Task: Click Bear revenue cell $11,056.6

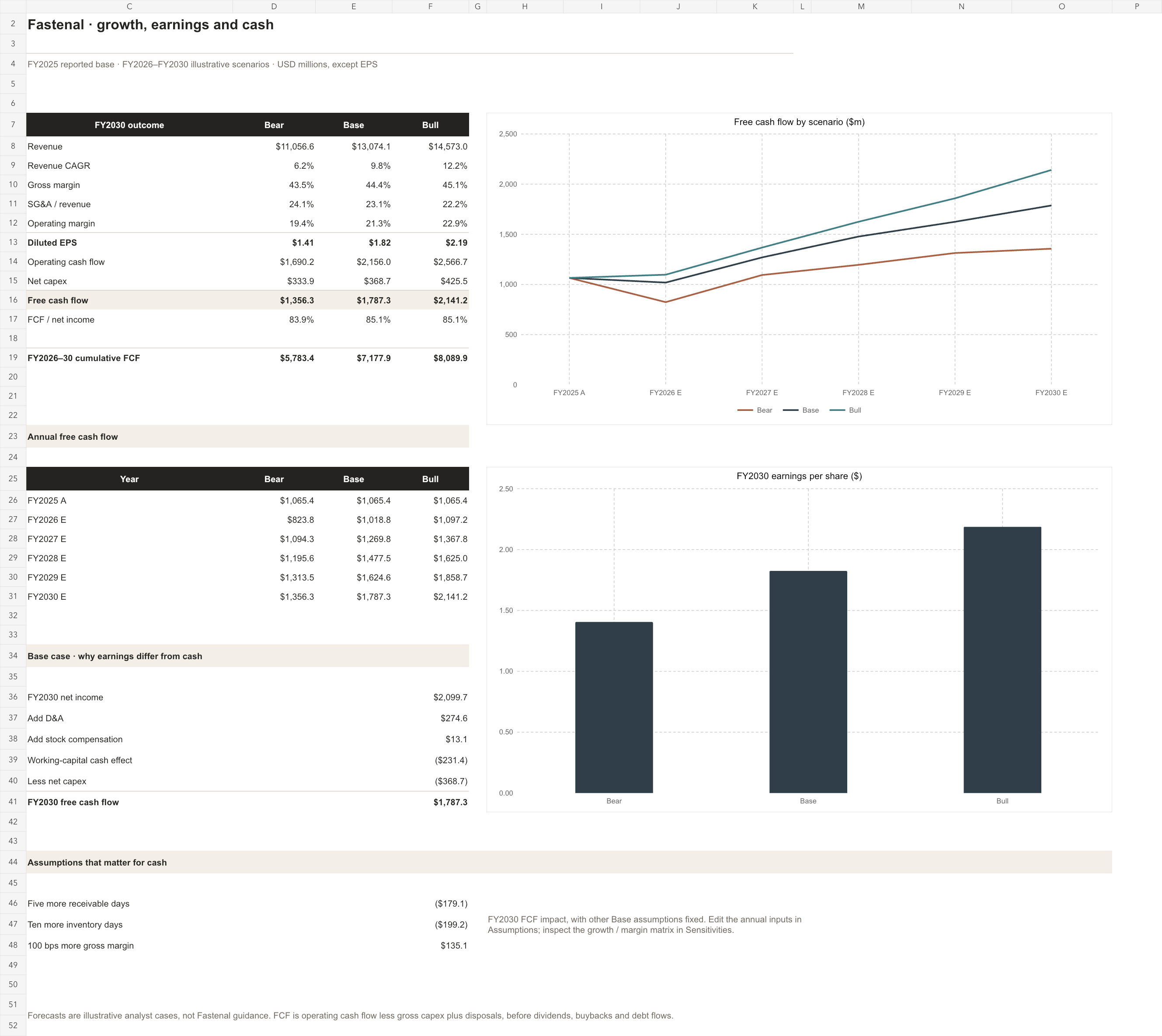Action: tap(294, 146)
